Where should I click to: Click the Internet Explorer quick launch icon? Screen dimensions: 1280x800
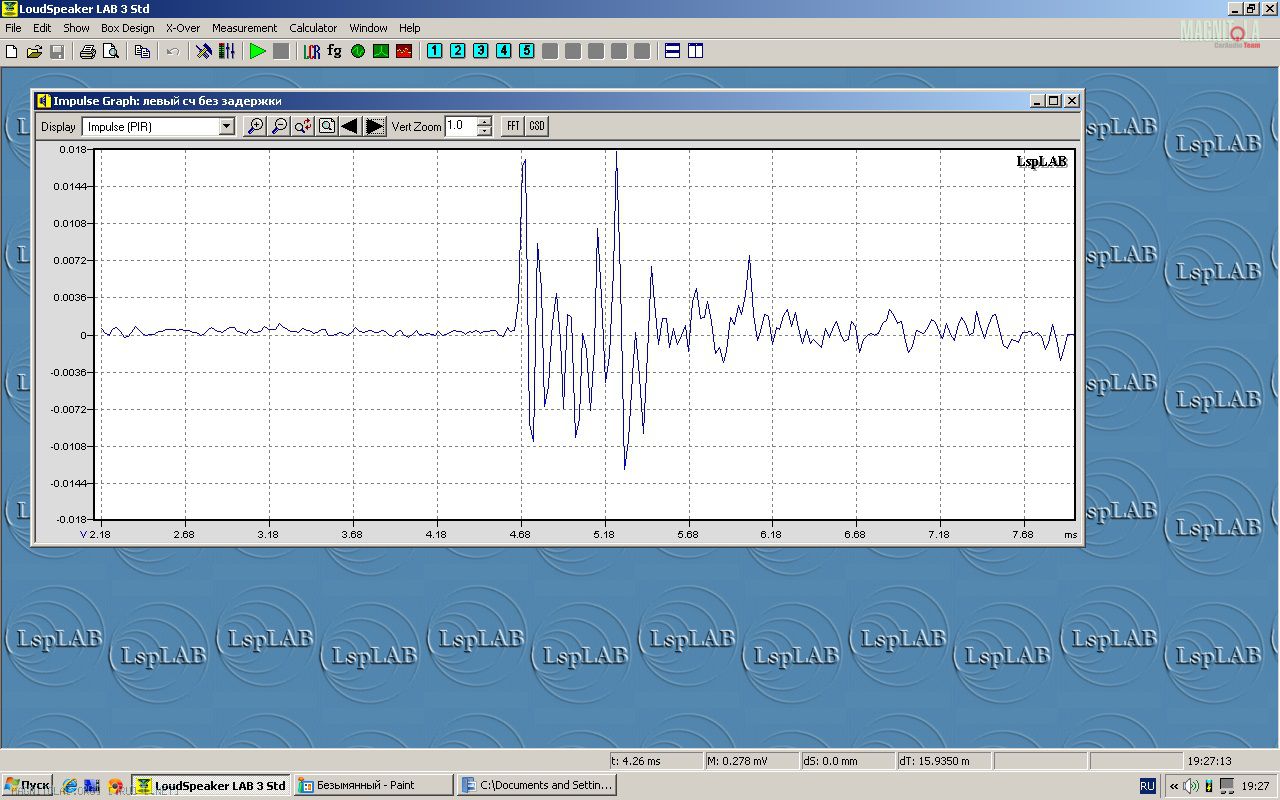[69, 786]
